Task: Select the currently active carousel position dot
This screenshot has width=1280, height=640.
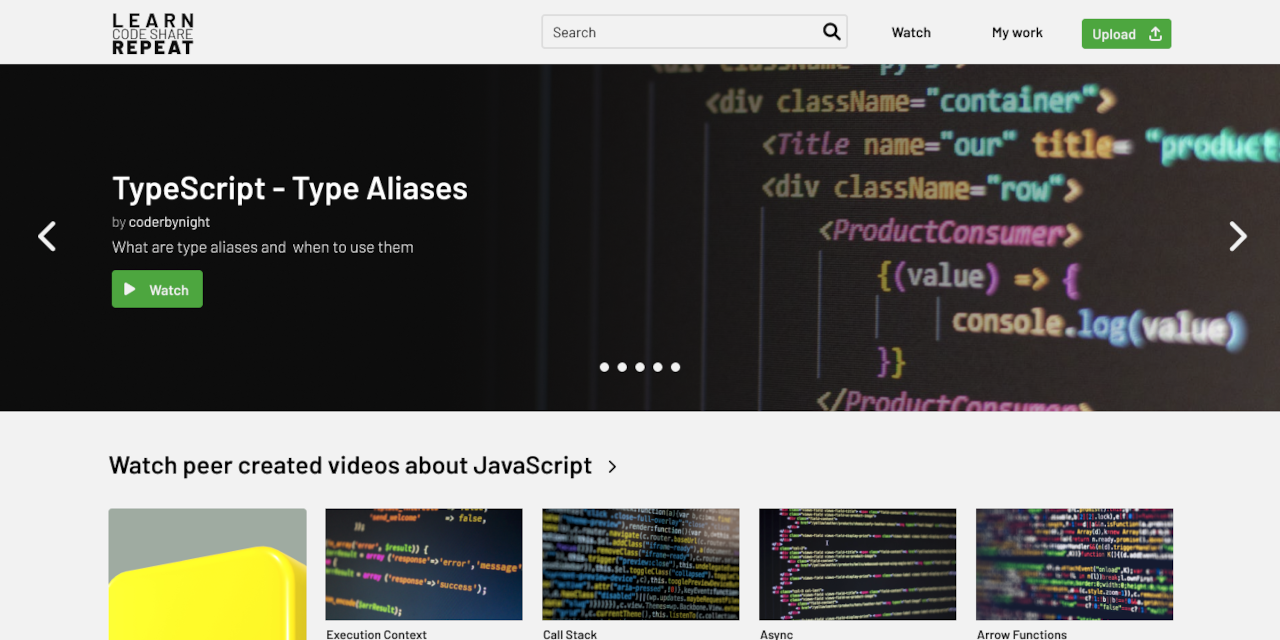Action: tap(604, 367)
